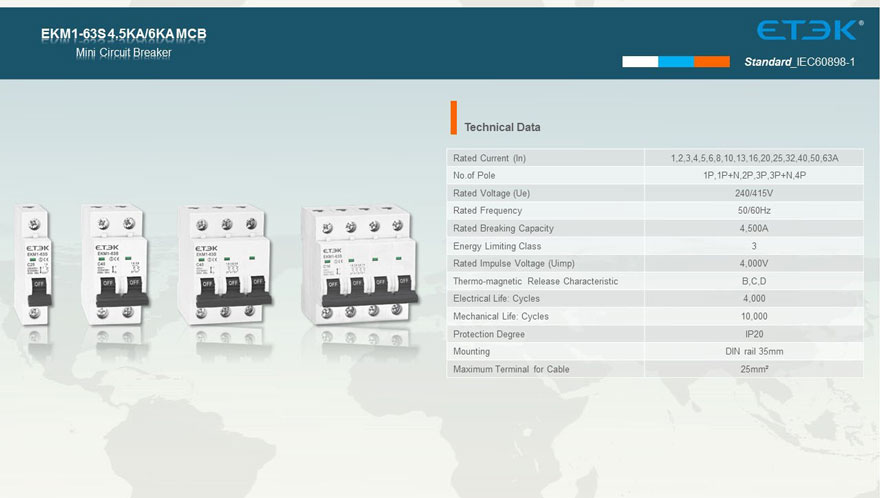Click the 'Technical Data' heading
Viewport: 880px width, 498px height.
tap(502, 127)
